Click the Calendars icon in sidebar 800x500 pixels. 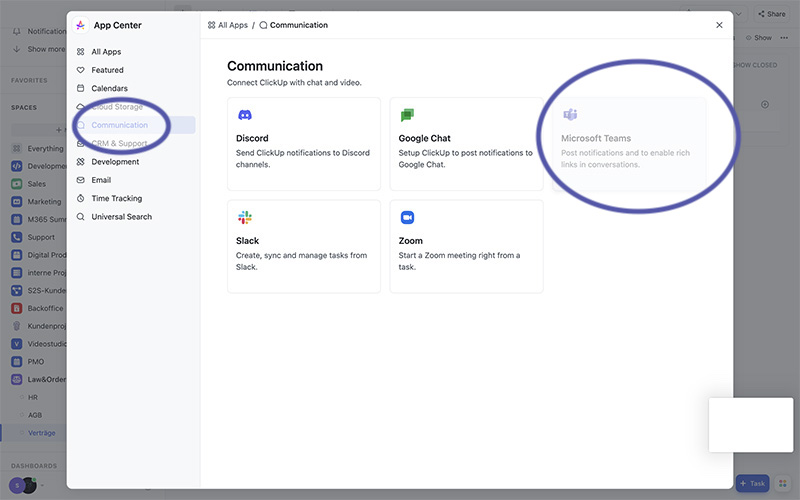click(81, 88)
